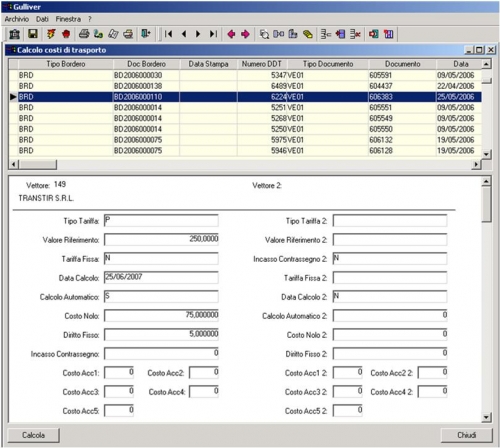Click the floppy disk save icon
The height and width of the screenshot is (448, 500).
coord(33,34)
